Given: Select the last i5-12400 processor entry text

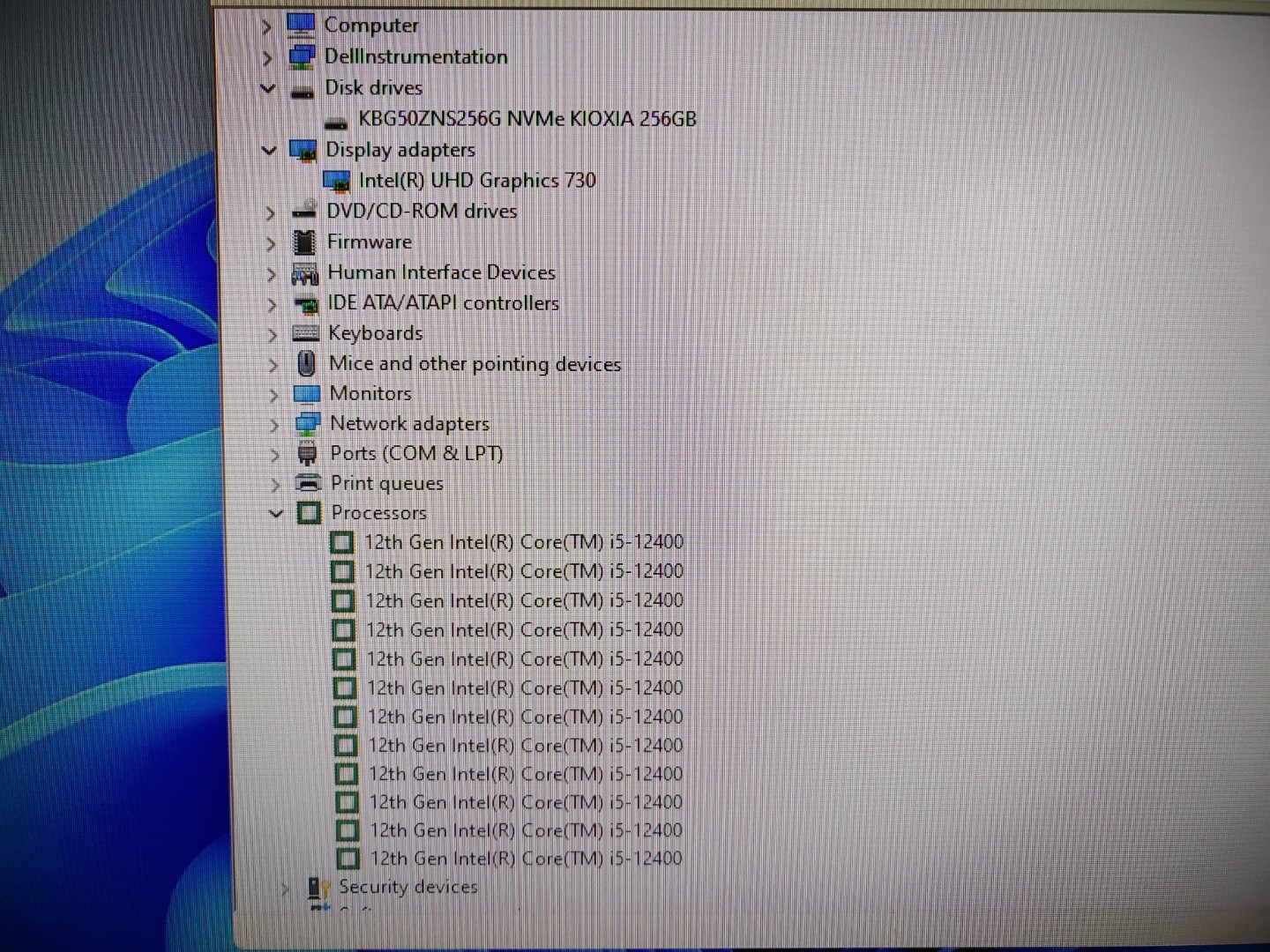Looking at the screenshot, I should (527, 858).
